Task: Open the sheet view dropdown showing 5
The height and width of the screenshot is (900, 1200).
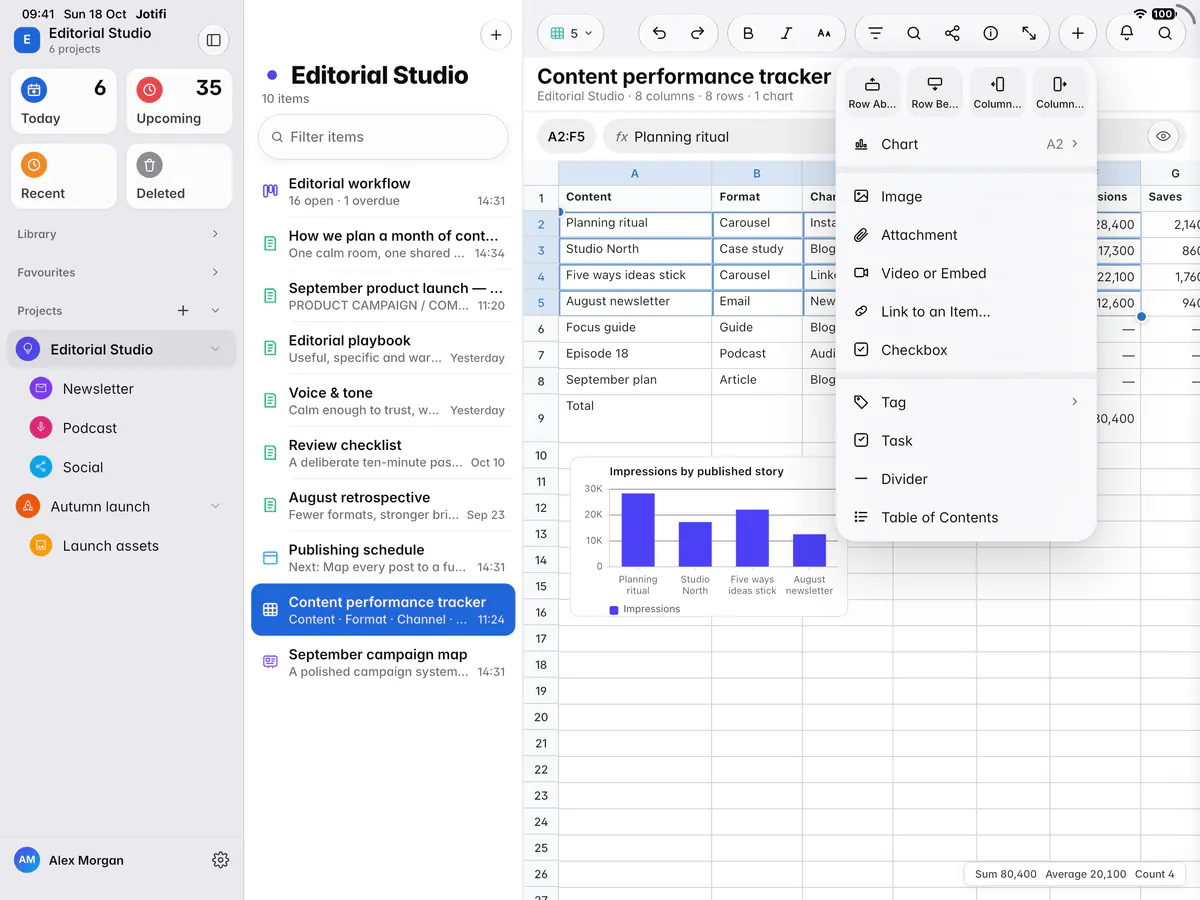Action: 571,33
